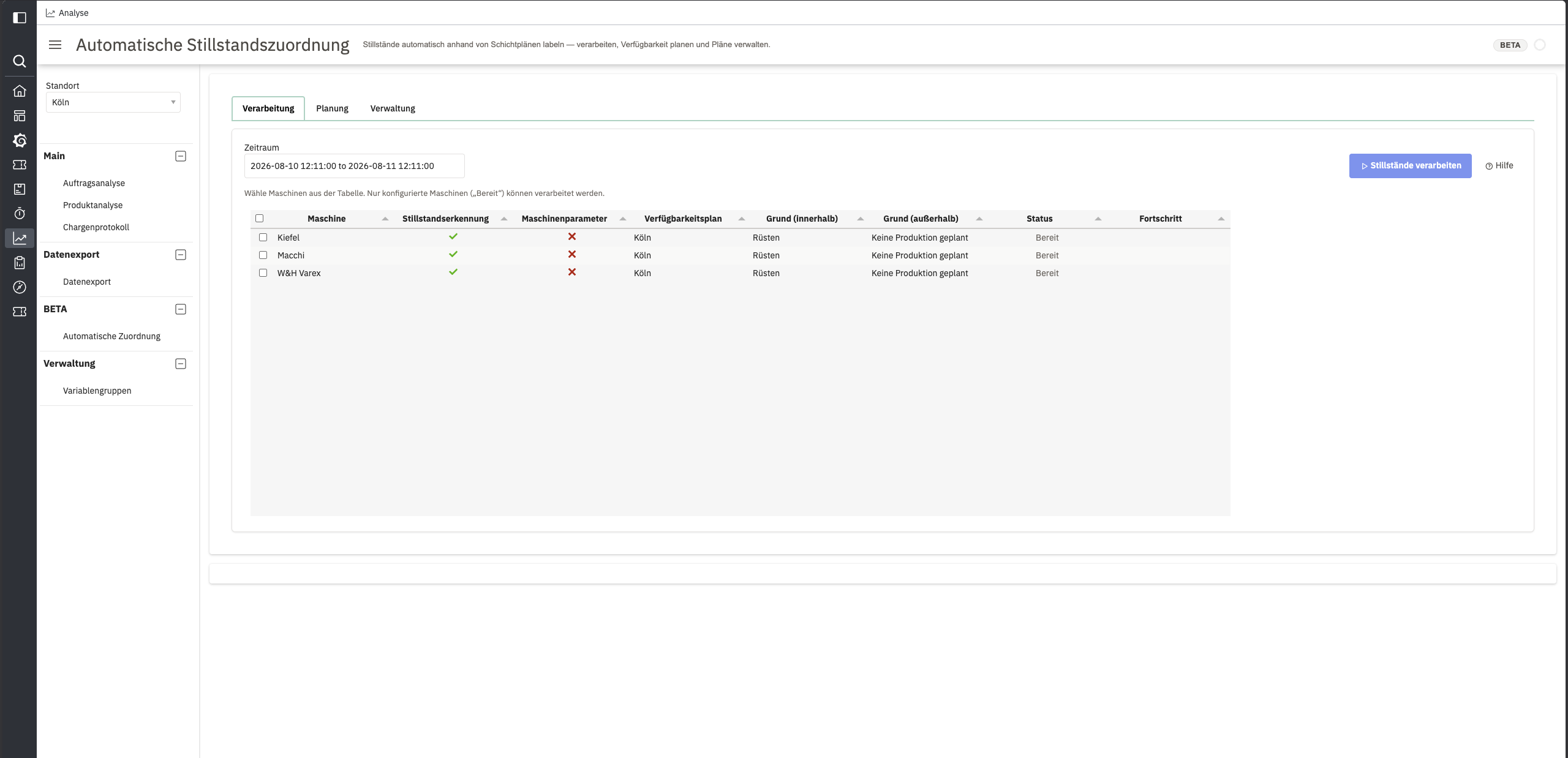Toggle the select-all checkbox in table header

pyautogui.click(x=260, y=219)
